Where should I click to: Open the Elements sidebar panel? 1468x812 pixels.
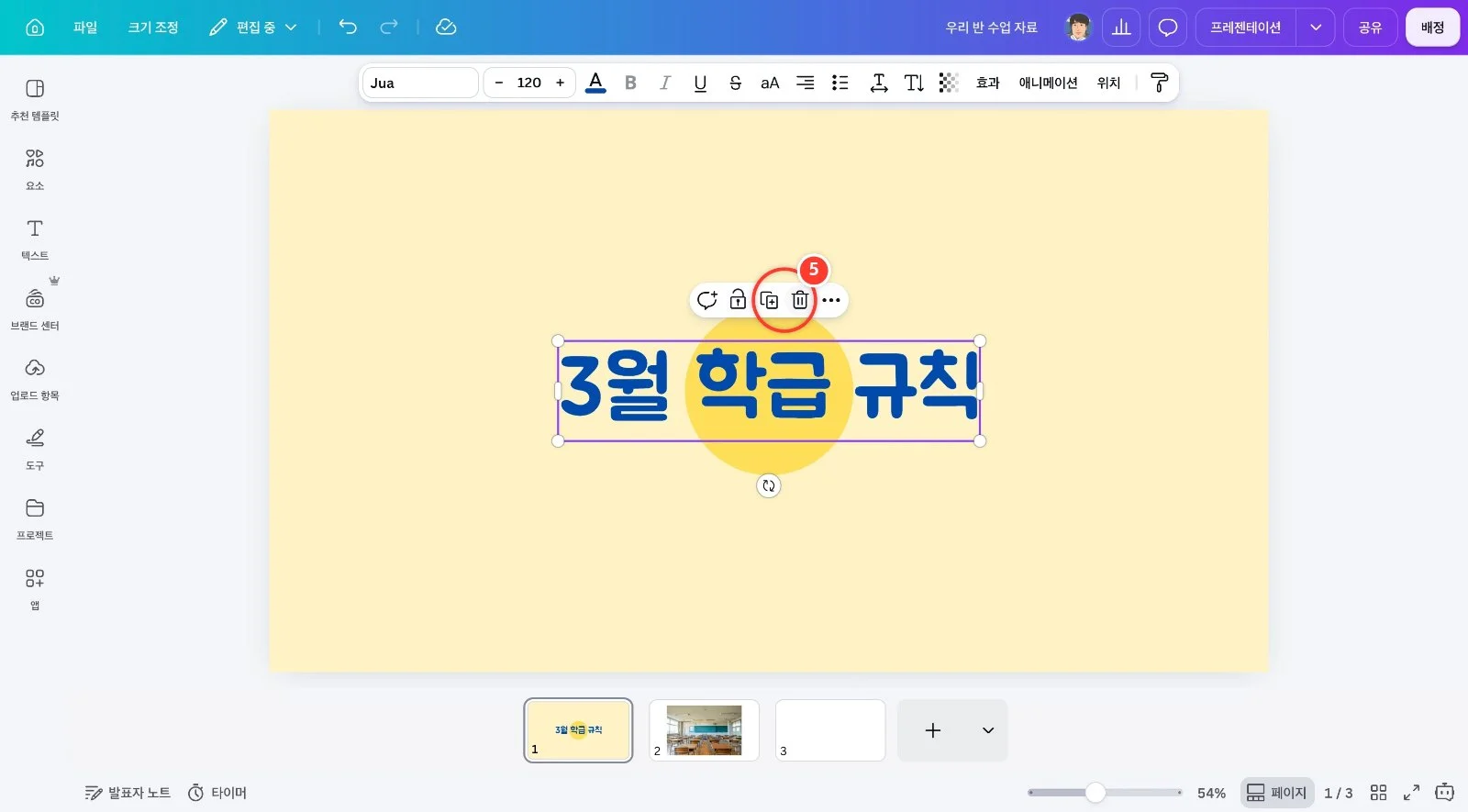pyautogui.click(x=35, y=169)
